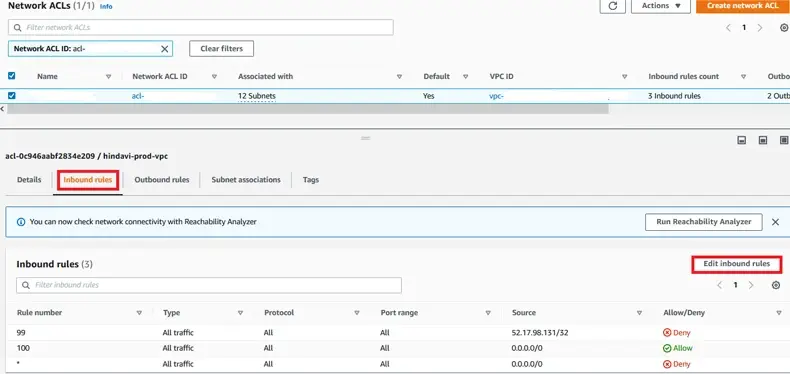The image size is (790, 374).
Task: Open Info link beside Network ACLs
Action: (x=106, y=7)
